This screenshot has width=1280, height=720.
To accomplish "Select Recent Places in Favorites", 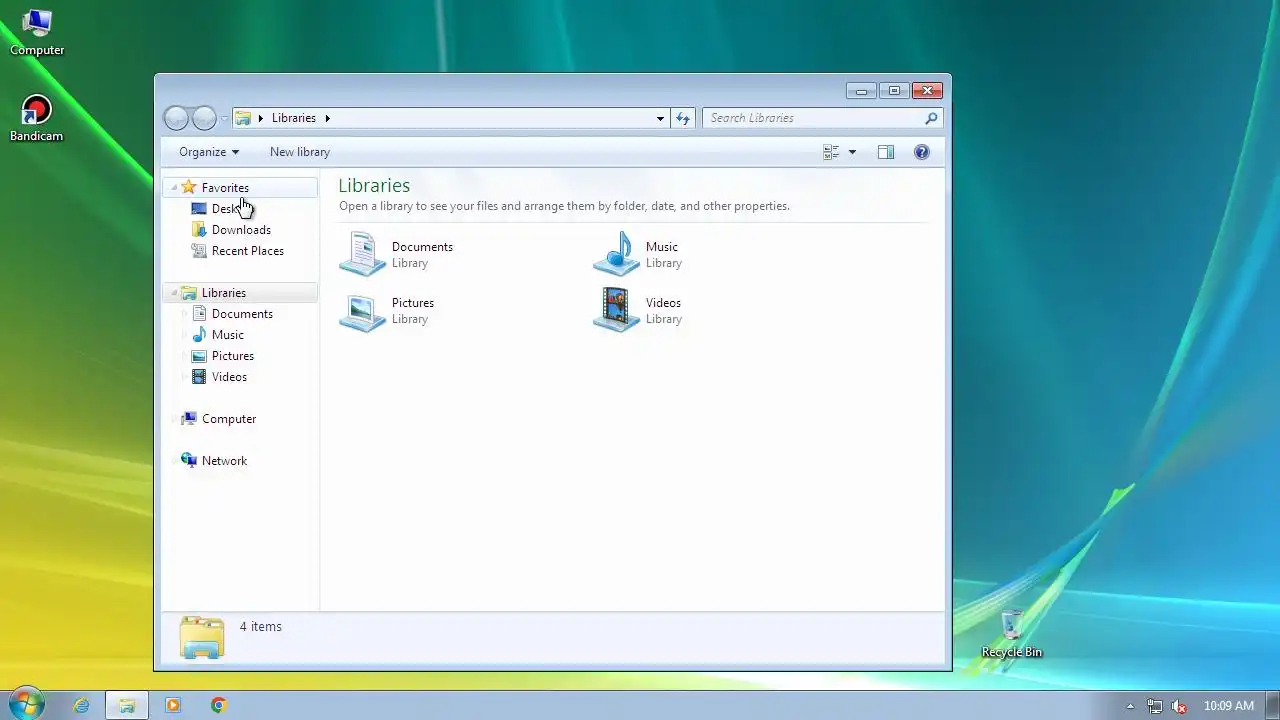I will (x=248, y=251).
